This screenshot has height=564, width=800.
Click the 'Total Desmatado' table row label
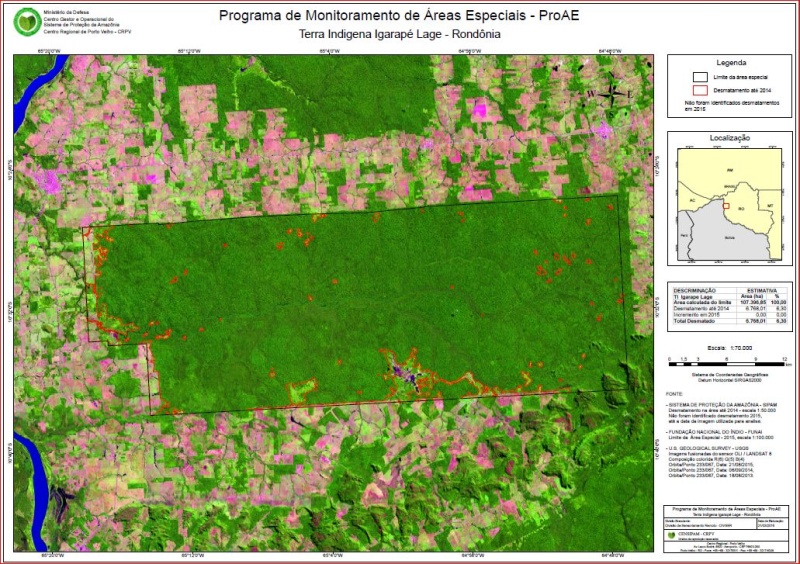tap(694, 321)
